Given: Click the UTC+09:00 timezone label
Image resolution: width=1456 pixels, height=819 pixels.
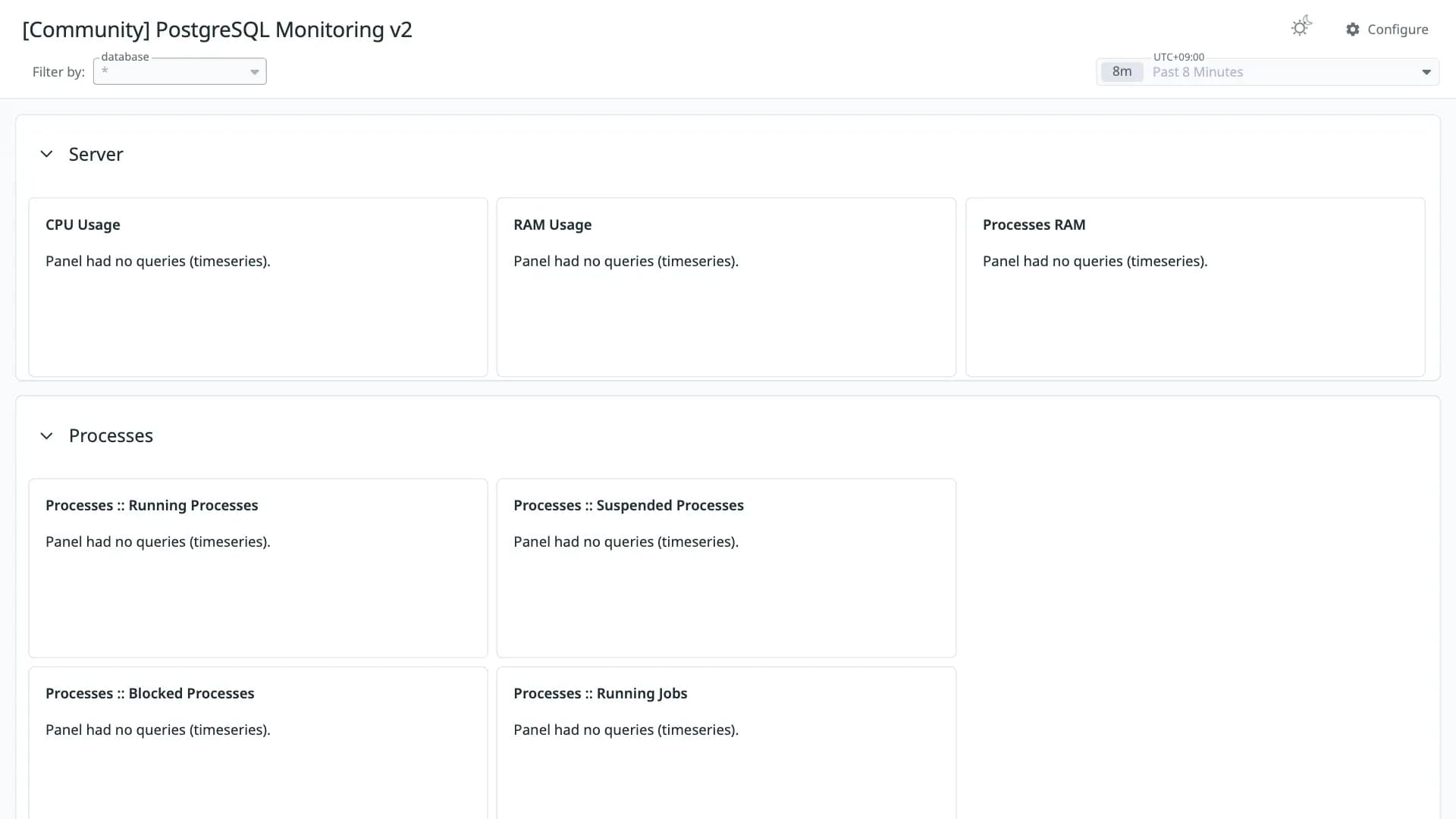Looking at the screenshot, I should 1178,57.
